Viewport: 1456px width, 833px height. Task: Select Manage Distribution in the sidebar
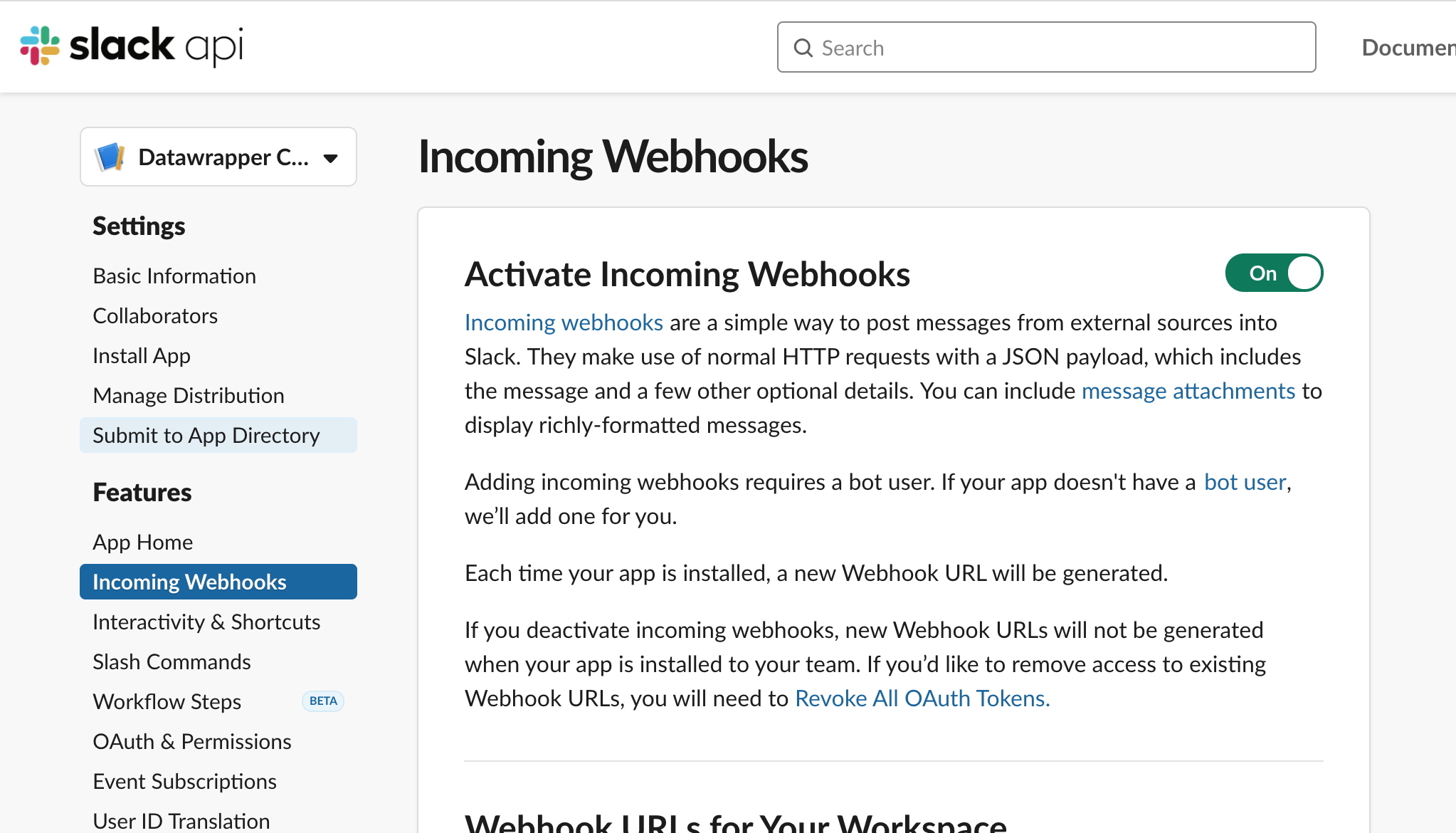pyautogui.click(x=189, y=395)
